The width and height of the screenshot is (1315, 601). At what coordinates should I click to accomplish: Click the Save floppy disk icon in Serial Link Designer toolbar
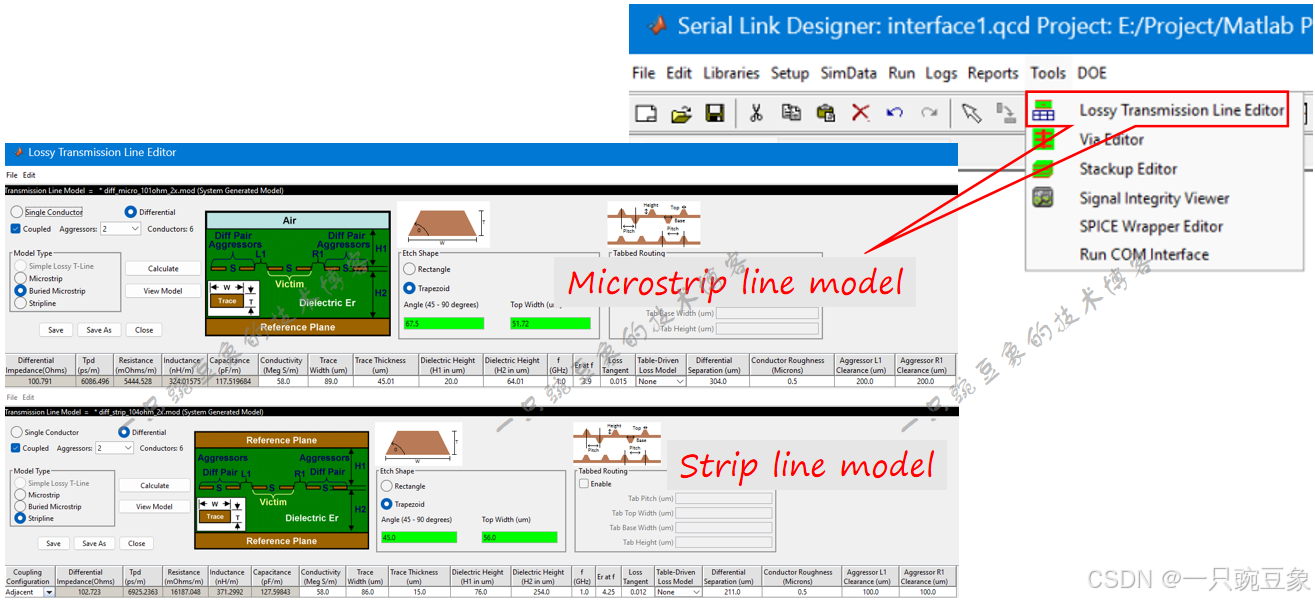[x=715, y=113]
